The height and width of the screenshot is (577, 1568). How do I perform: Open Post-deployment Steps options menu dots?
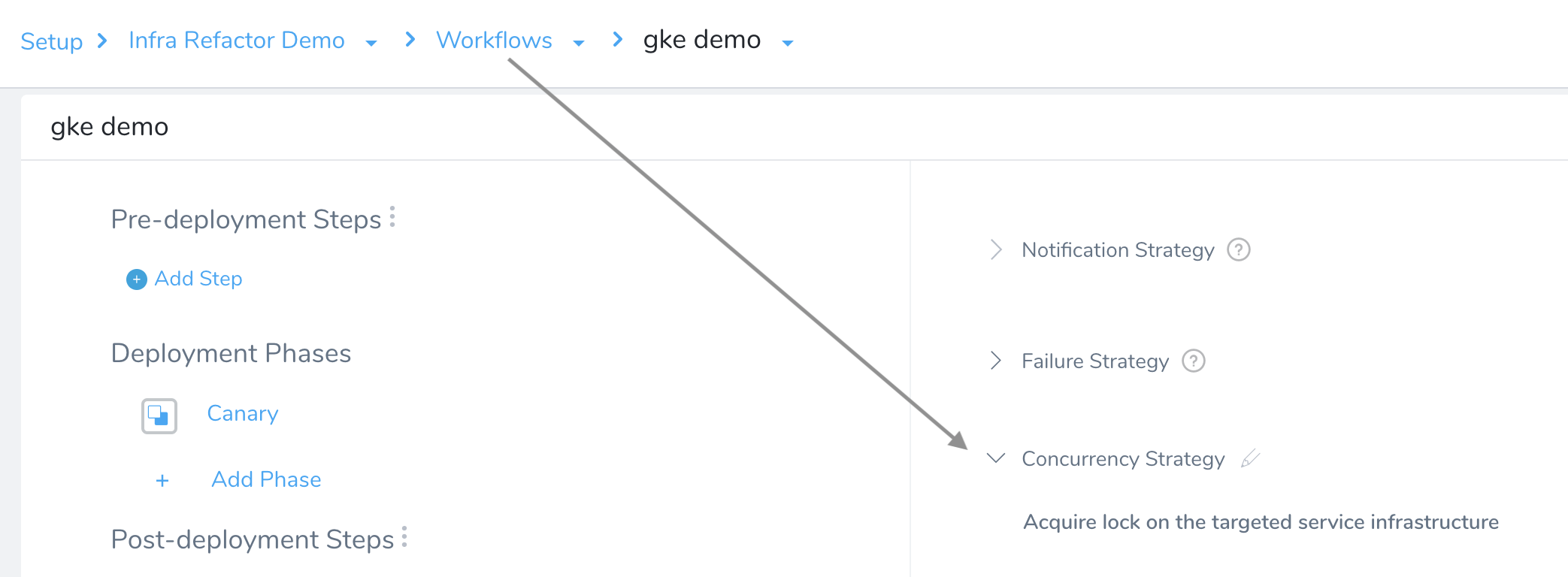click(x=404, y=536)
